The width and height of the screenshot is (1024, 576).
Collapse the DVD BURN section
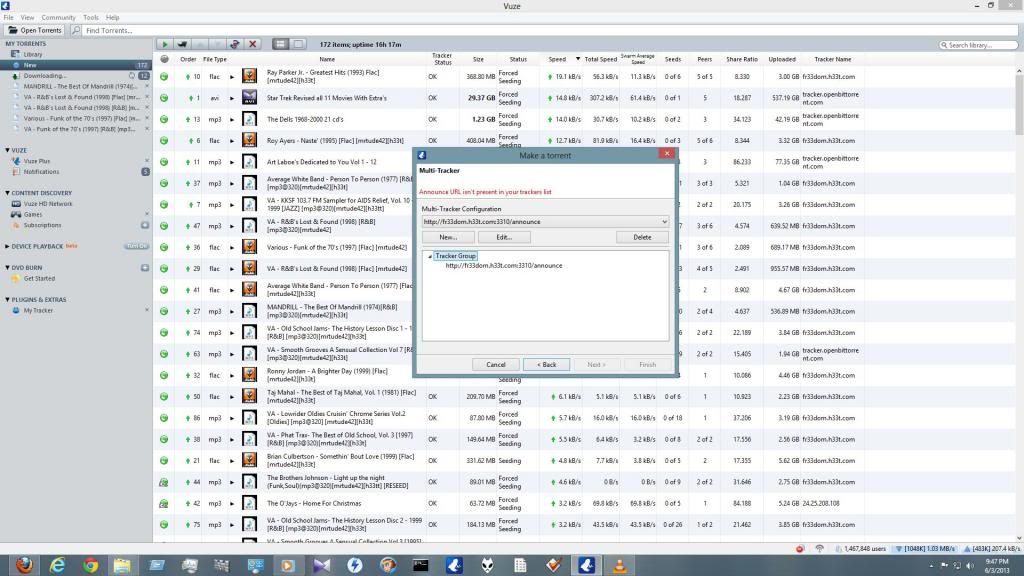[x=7, y=268]
